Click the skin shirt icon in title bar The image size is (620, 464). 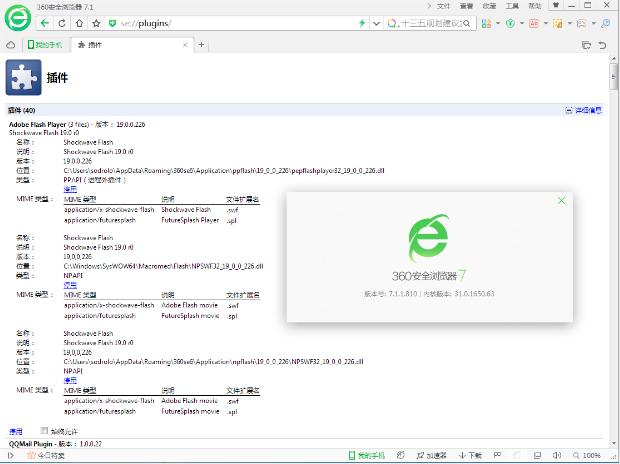click(556, 5)
